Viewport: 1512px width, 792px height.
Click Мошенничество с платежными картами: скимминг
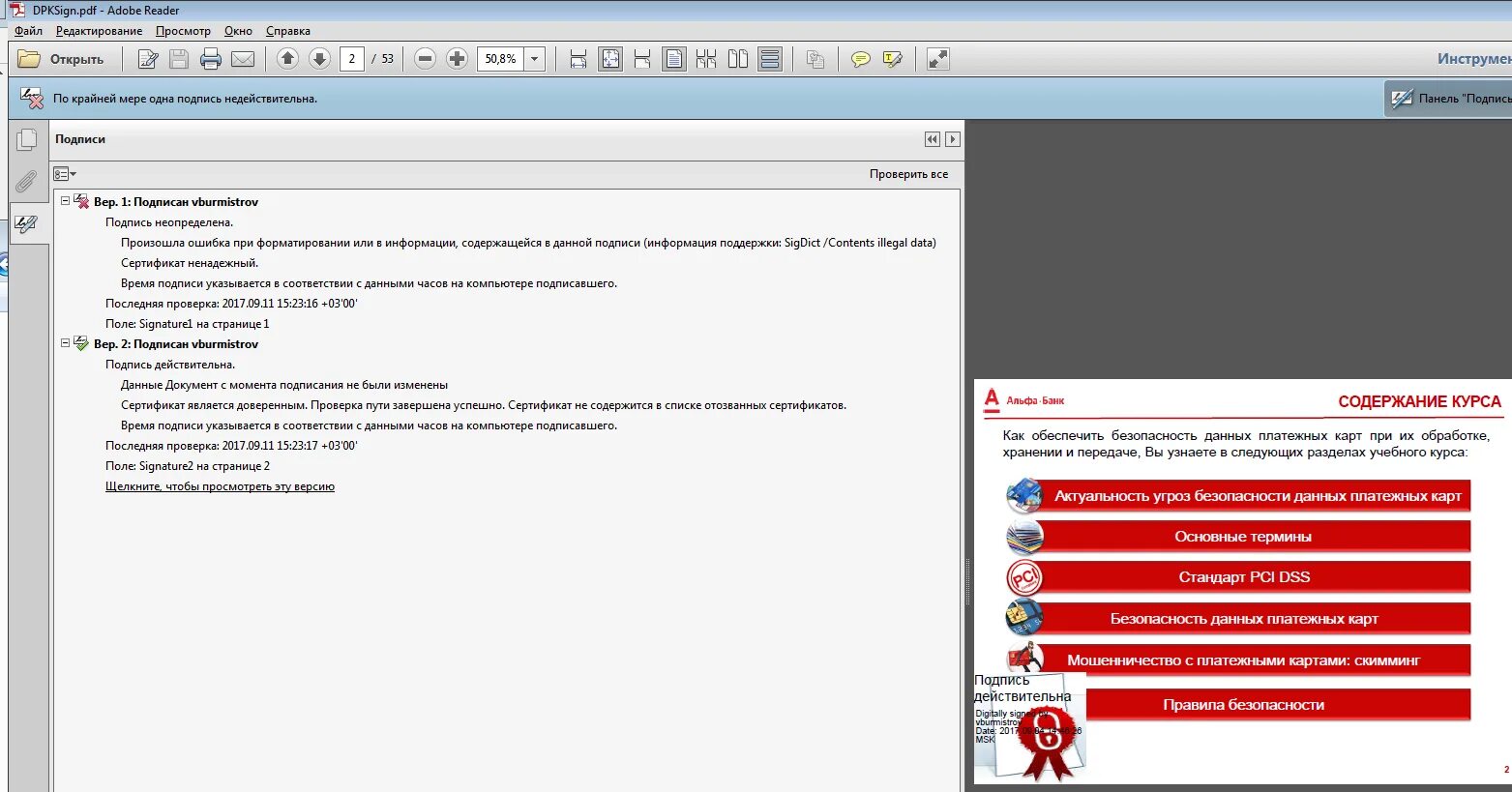coord(1239,660)
